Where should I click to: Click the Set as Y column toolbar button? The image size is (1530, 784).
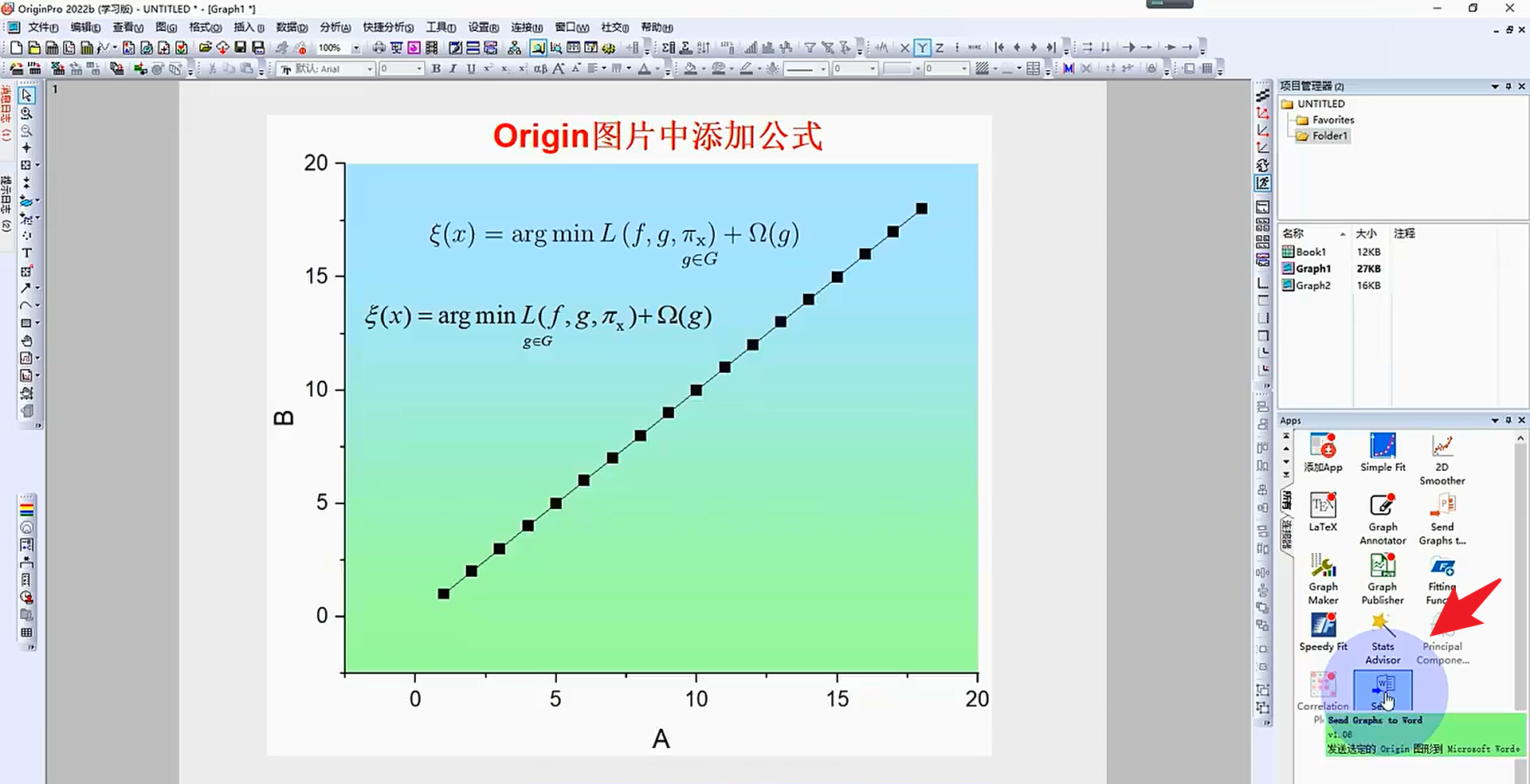coord(922,48)
